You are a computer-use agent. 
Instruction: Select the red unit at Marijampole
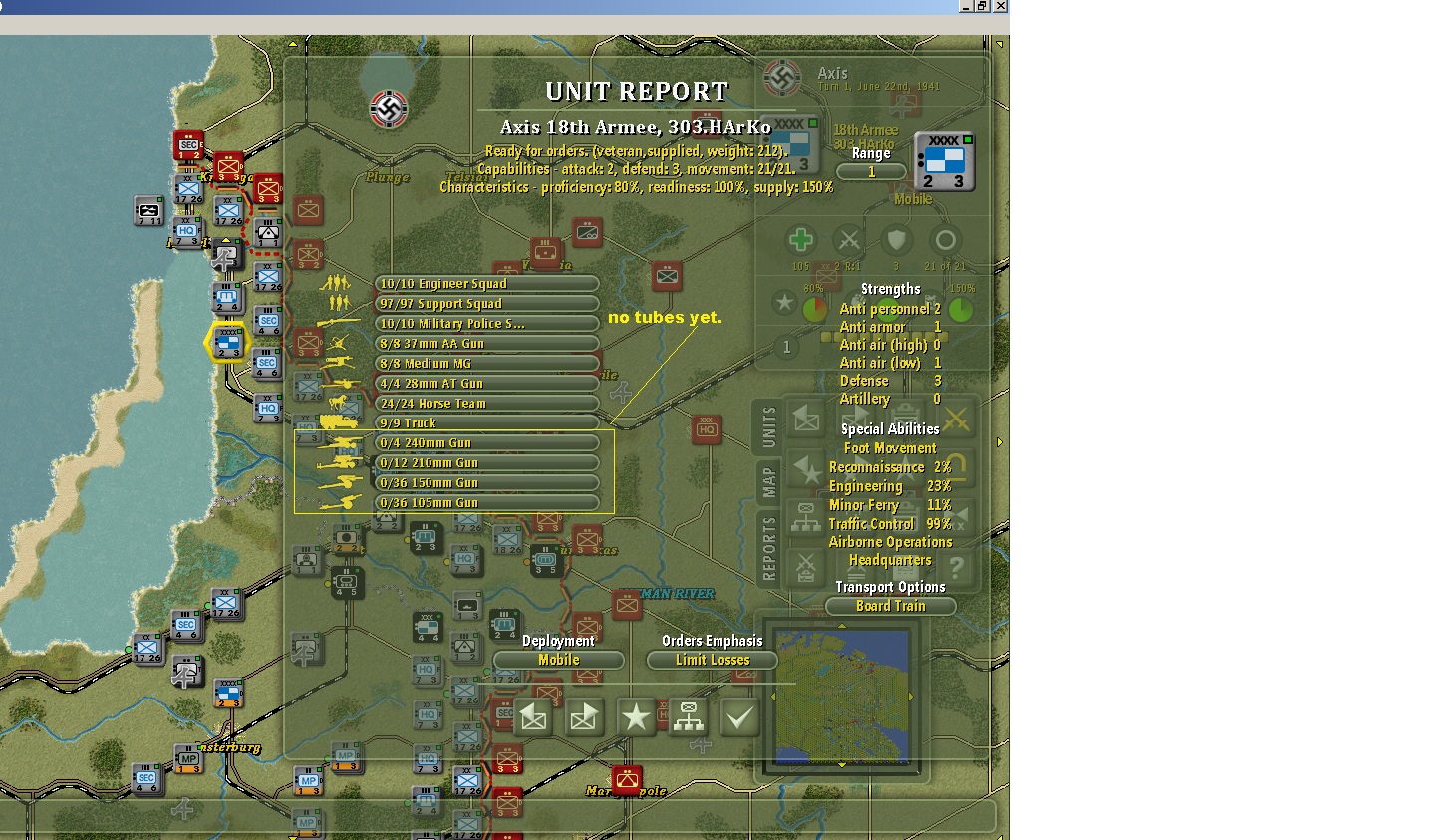pos(627,780)
